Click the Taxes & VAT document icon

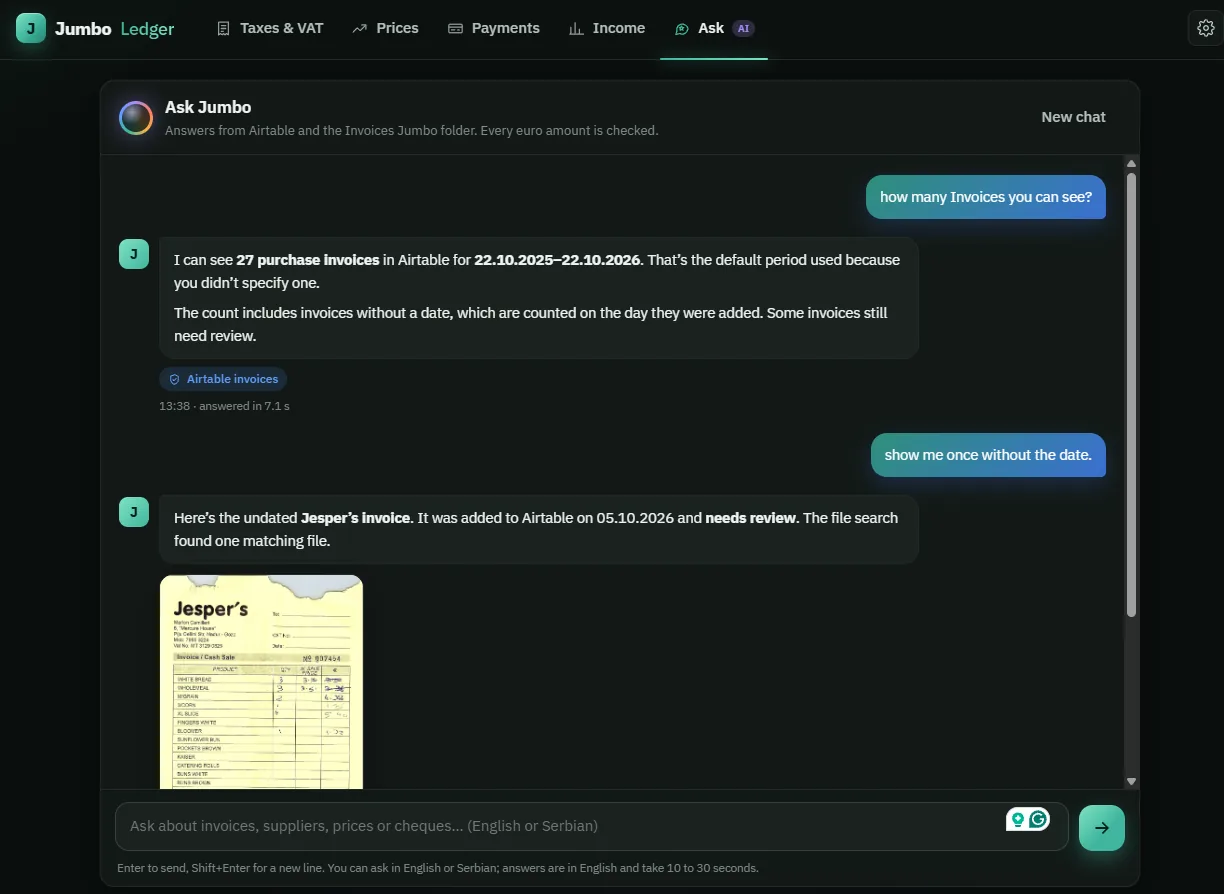224,28
